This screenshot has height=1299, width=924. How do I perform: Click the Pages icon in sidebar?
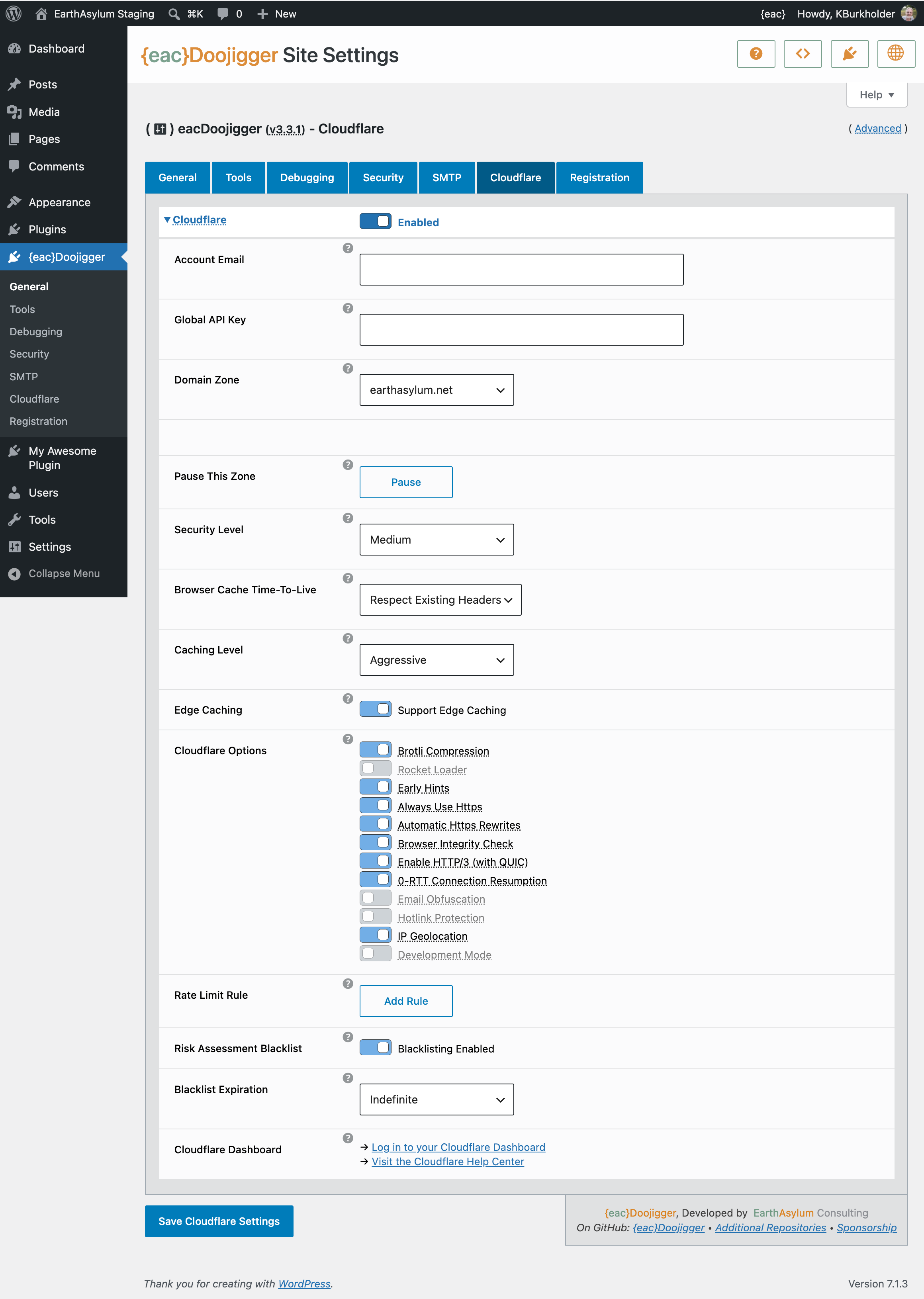point(15,139)
